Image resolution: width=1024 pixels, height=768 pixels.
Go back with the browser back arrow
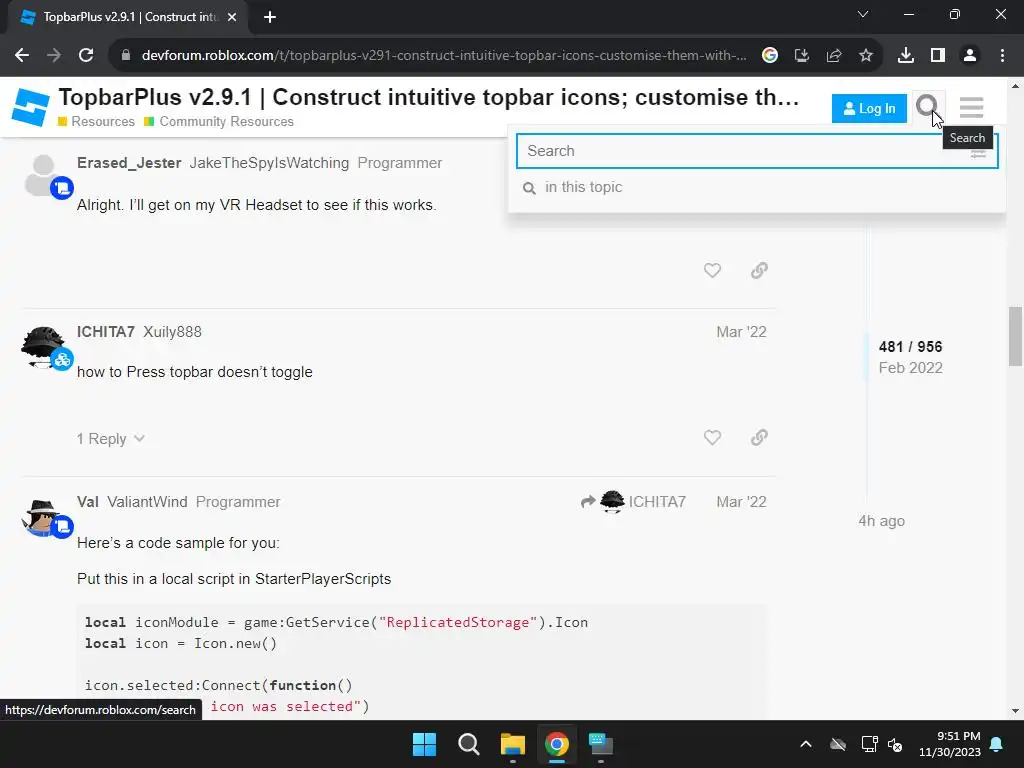point(22,56)
